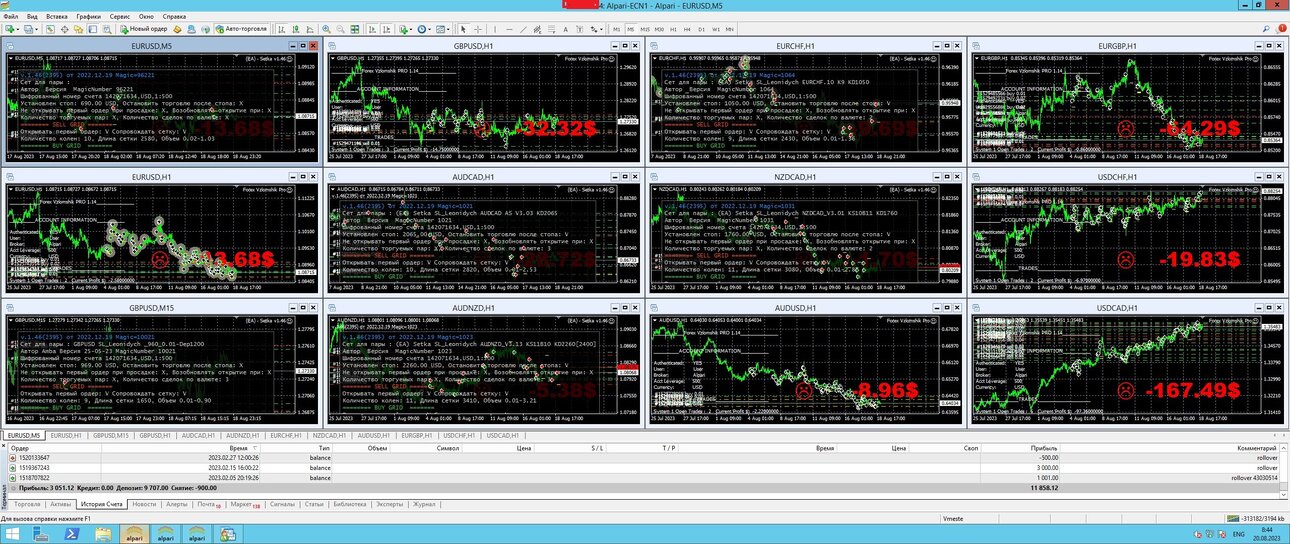
Task: Open the Templates dropdown
Action: click(x=443, y=29)
